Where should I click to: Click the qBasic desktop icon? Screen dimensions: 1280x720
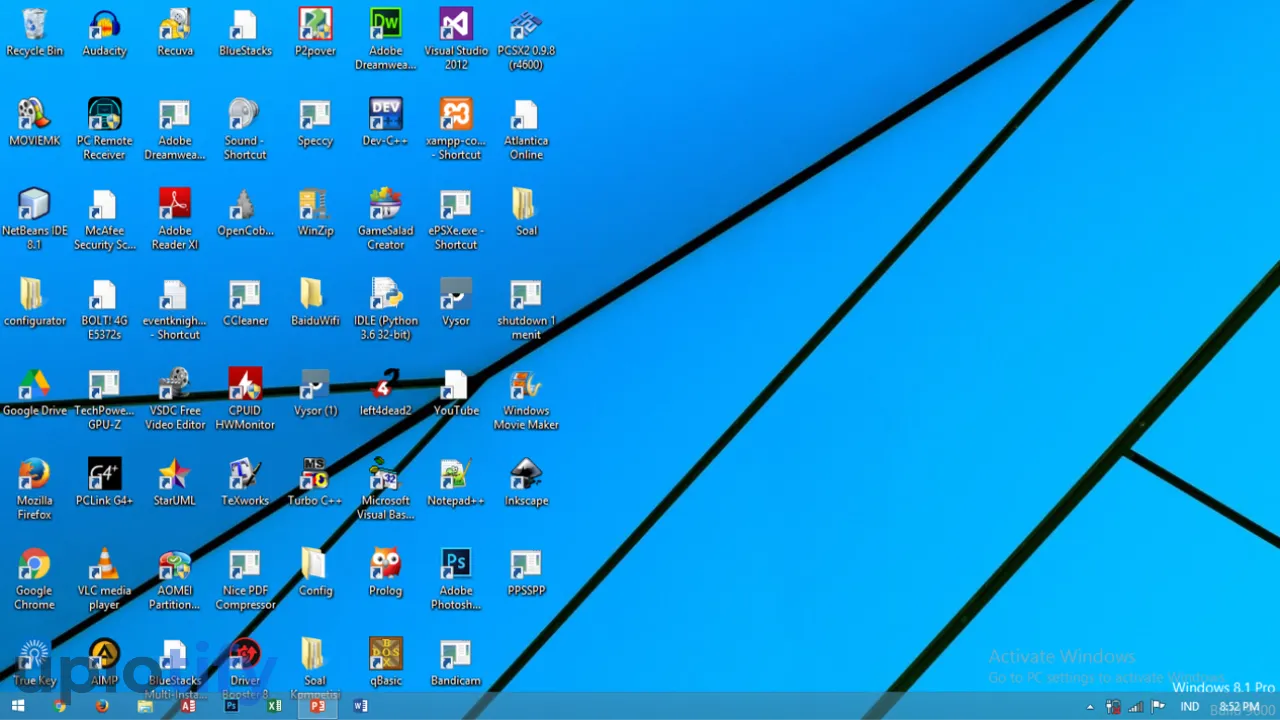(x=385, y=663)
